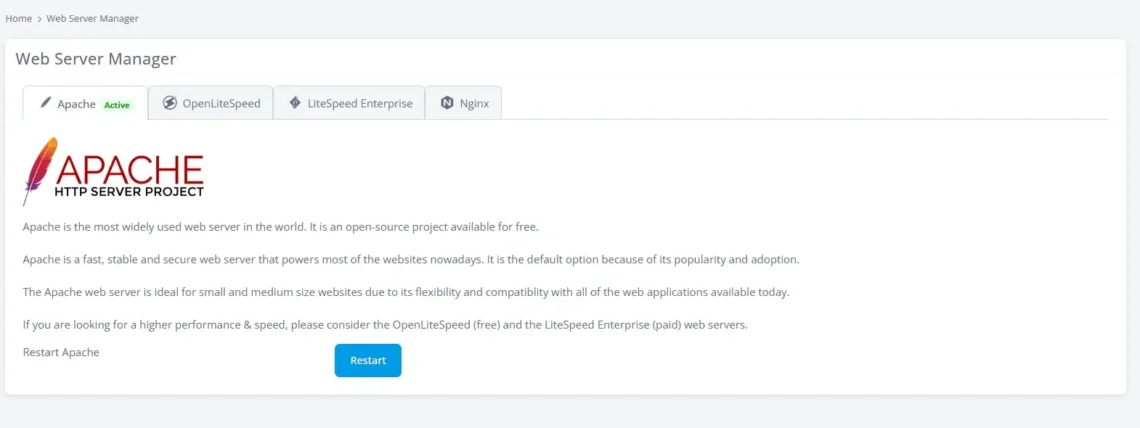
Task: Click paragraph mentioning OpenLiteSpeed higher performance
Action: click(385, 325)
